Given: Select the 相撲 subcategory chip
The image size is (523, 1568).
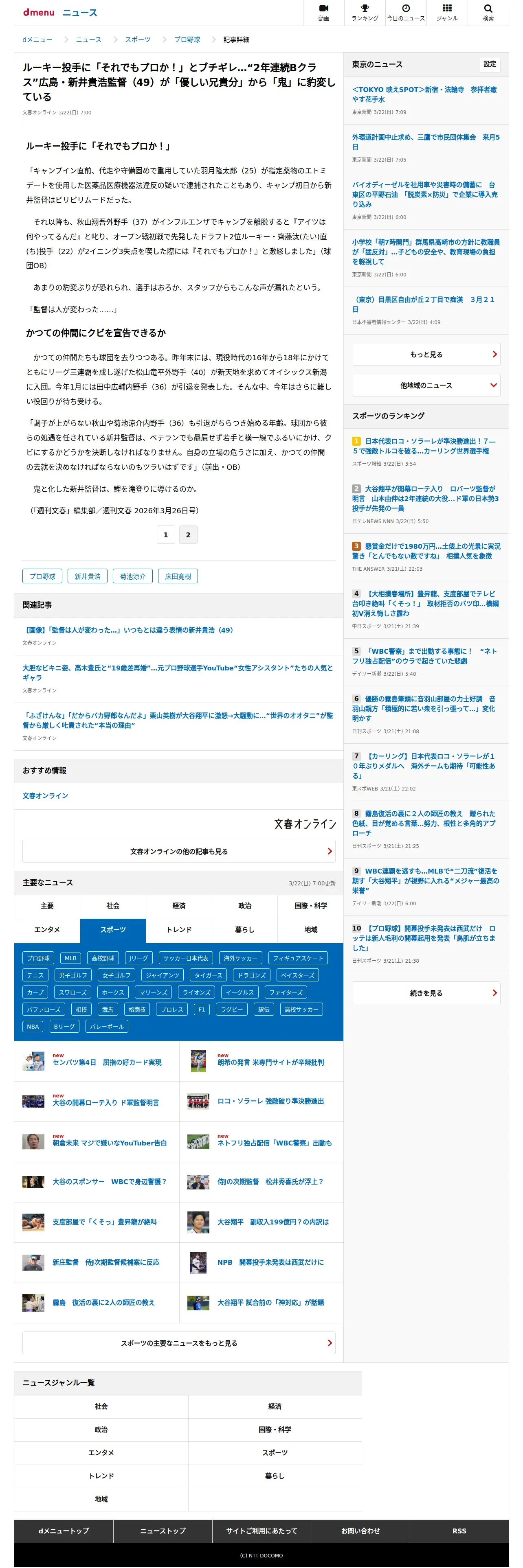Looking at the screenshot, I should pos(81,1009).
